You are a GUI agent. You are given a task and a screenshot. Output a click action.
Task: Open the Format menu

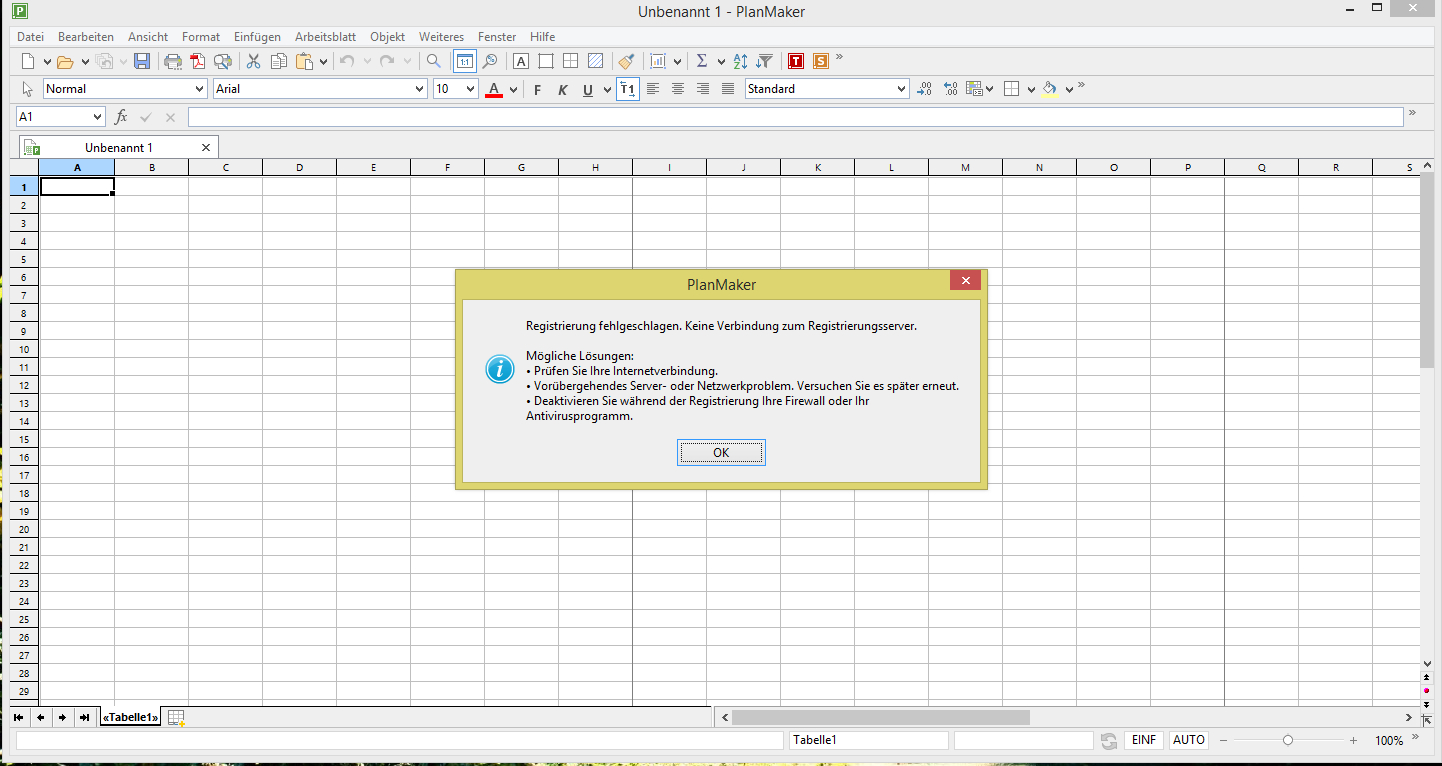coord(201,37)
